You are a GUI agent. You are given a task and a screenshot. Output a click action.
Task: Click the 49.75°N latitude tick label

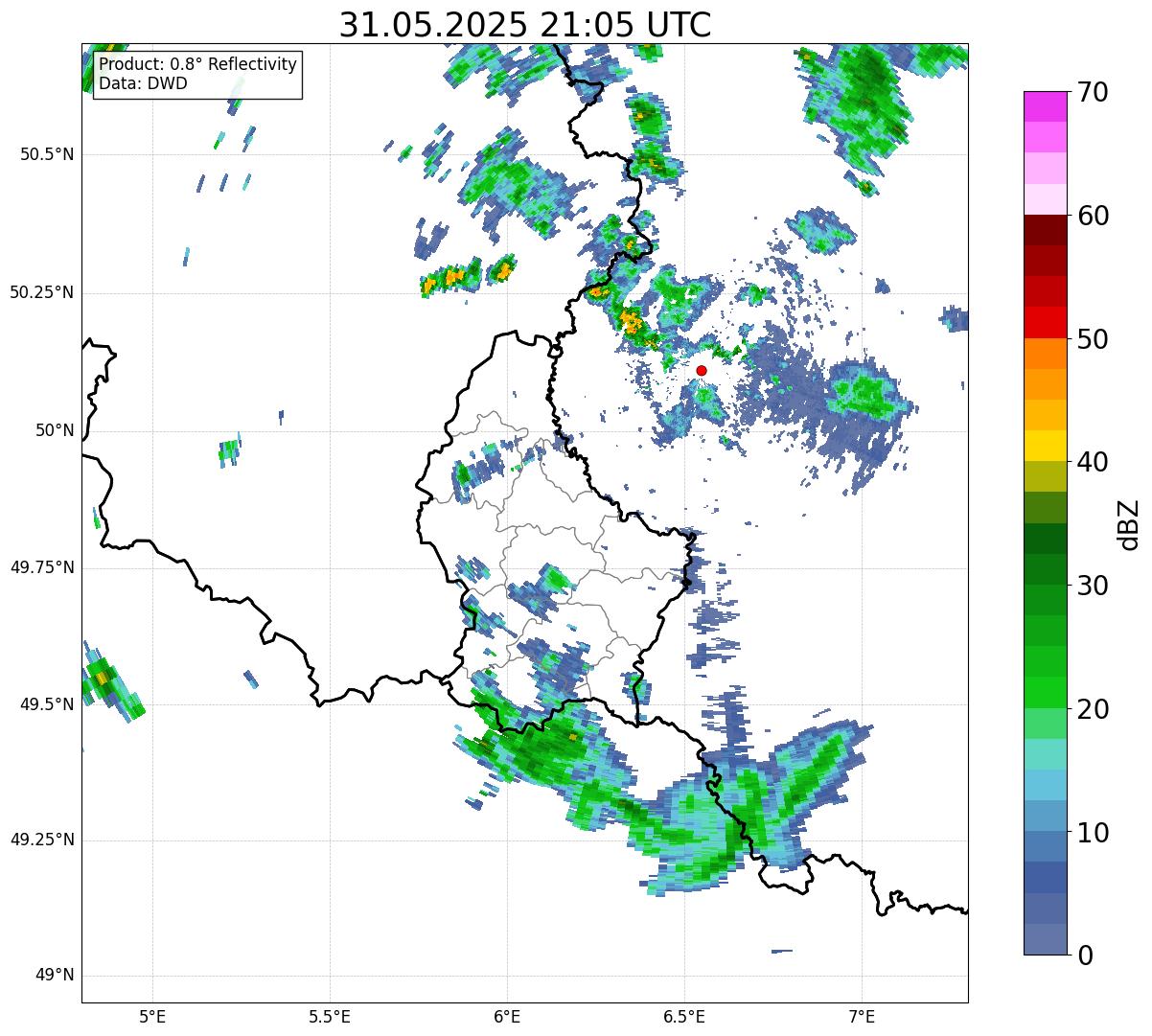coord(42,567)
